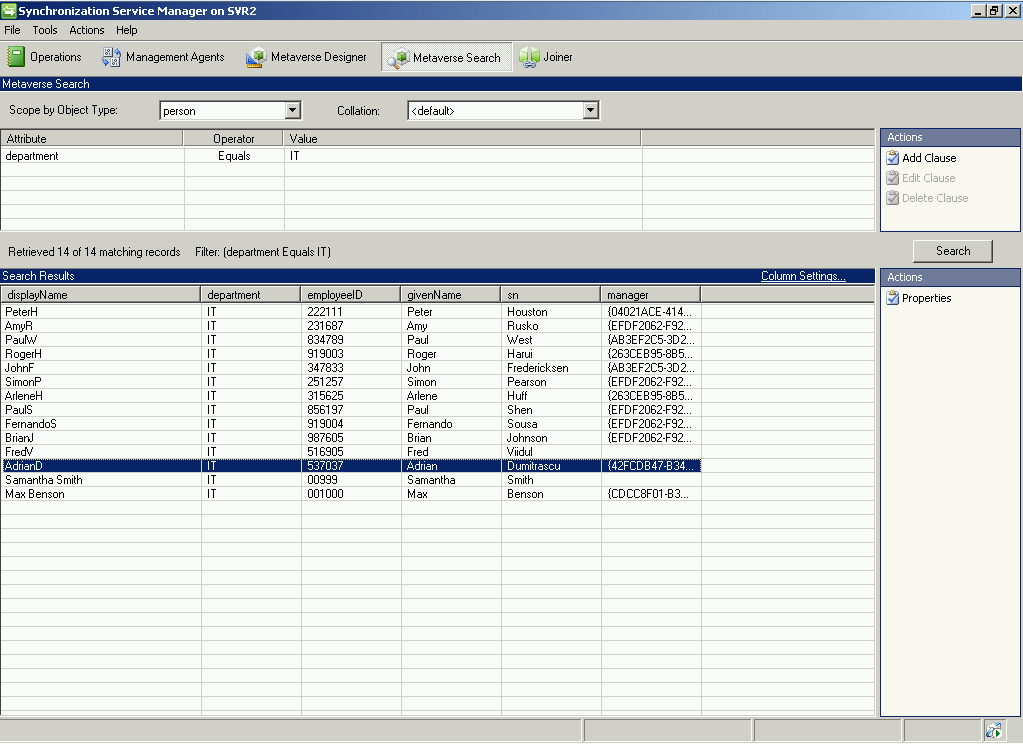This screenshot has height=744, width=1023.
Task: Click the Properties icon
Action: [893, 298]
